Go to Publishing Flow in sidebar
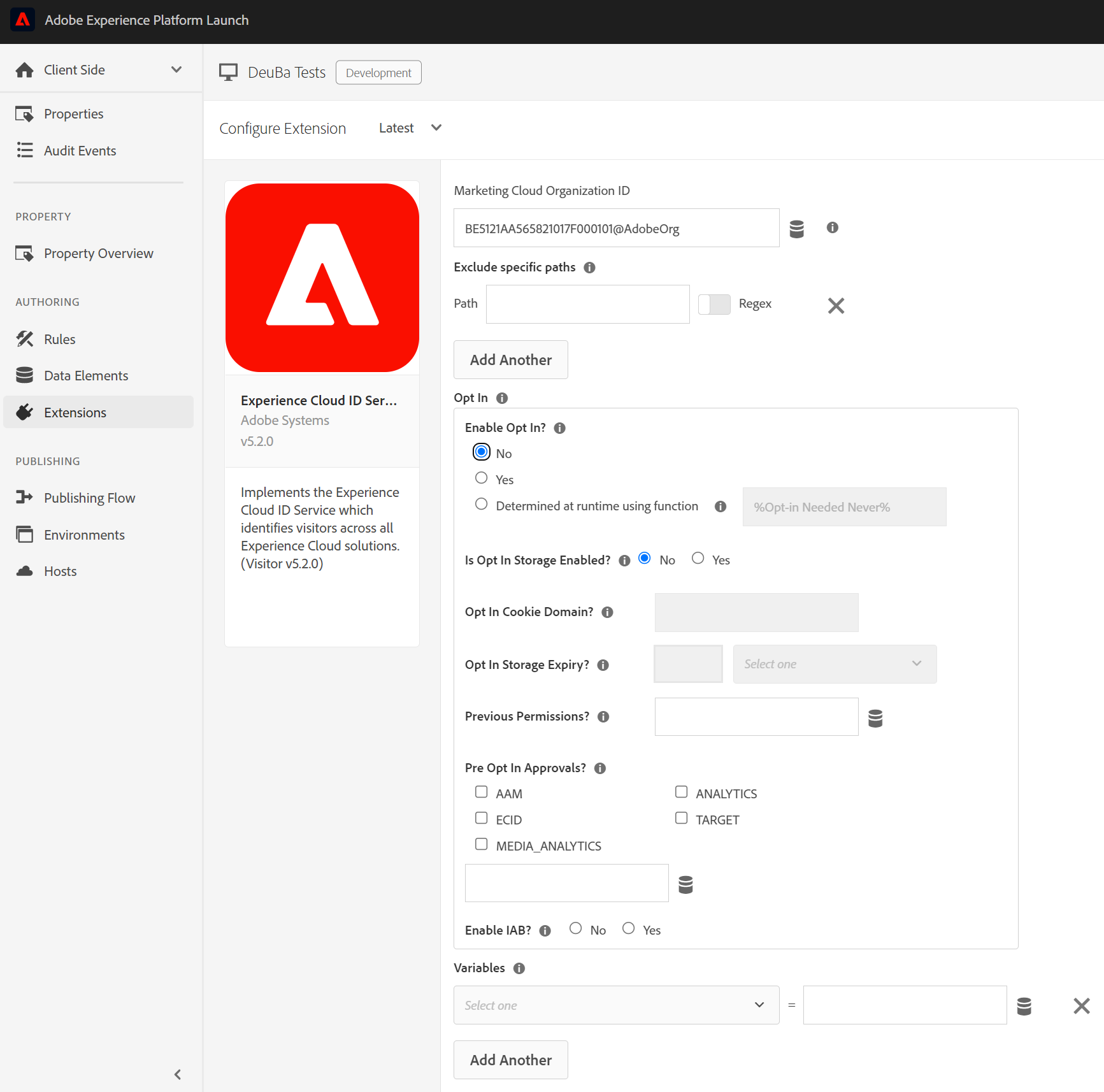The image size is (1104, 1092). pyautogui.click(x=89, y=498)
